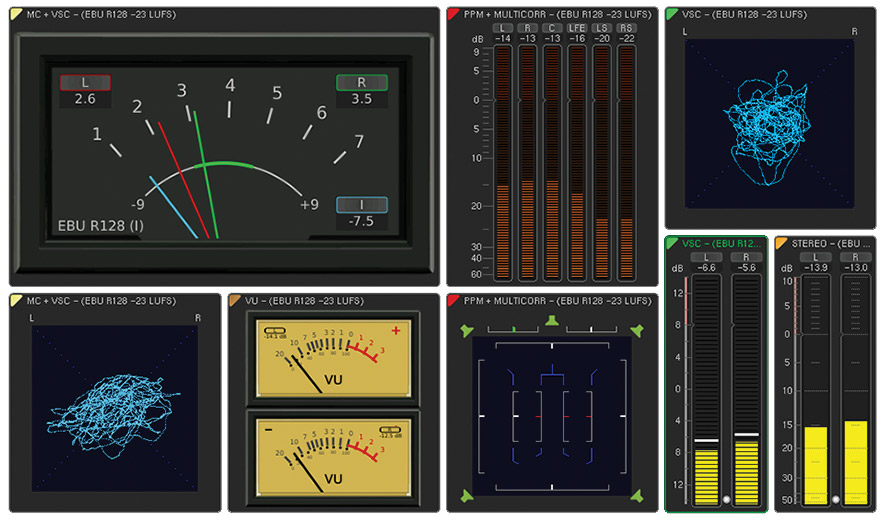886x520 pixels.
Task: Click the brown corner flag of VU panel
Action: pyautogui.click(x=235, y=300)
